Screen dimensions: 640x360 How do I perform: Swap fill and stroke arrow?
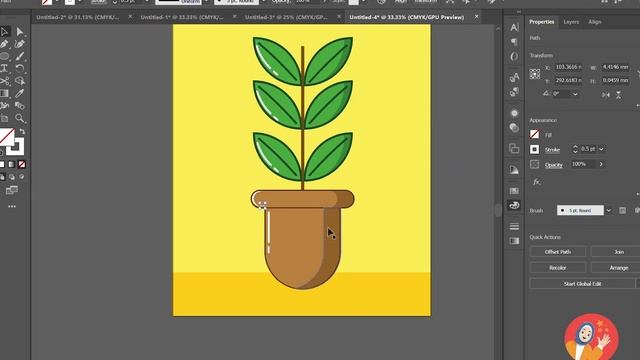click(22, 131)
